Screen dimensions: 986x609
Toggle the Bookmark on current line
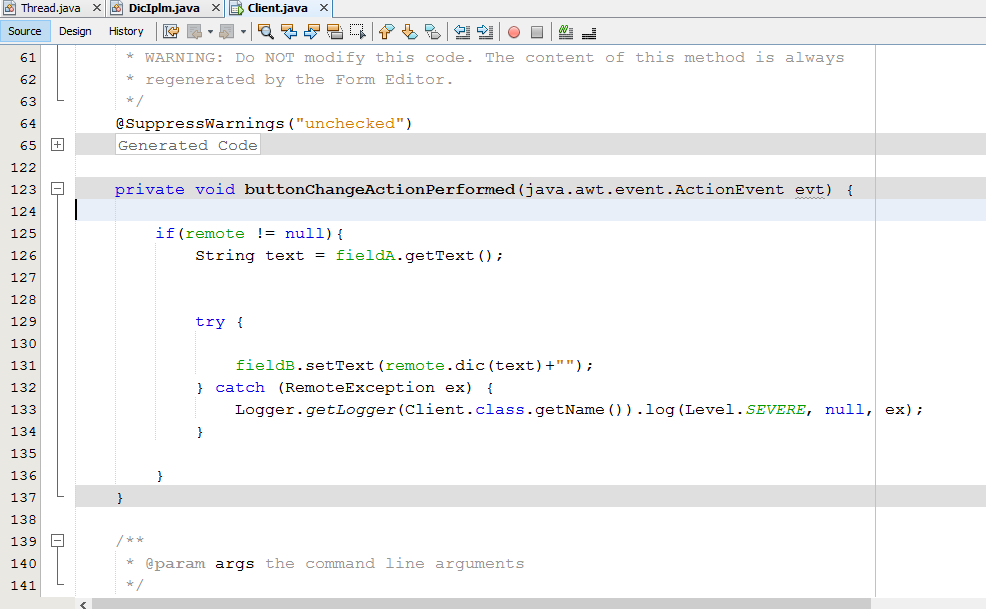431,31
